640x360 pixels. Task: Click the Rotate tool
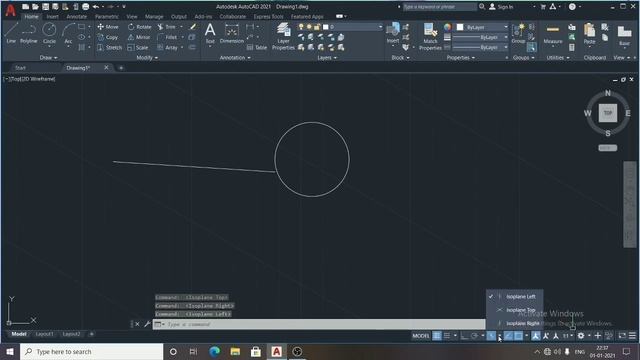(139, 27)
